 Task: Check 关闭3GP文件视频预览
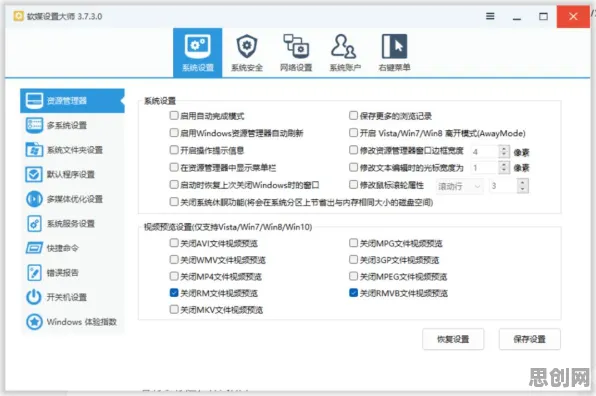click(x=353, y=260)
